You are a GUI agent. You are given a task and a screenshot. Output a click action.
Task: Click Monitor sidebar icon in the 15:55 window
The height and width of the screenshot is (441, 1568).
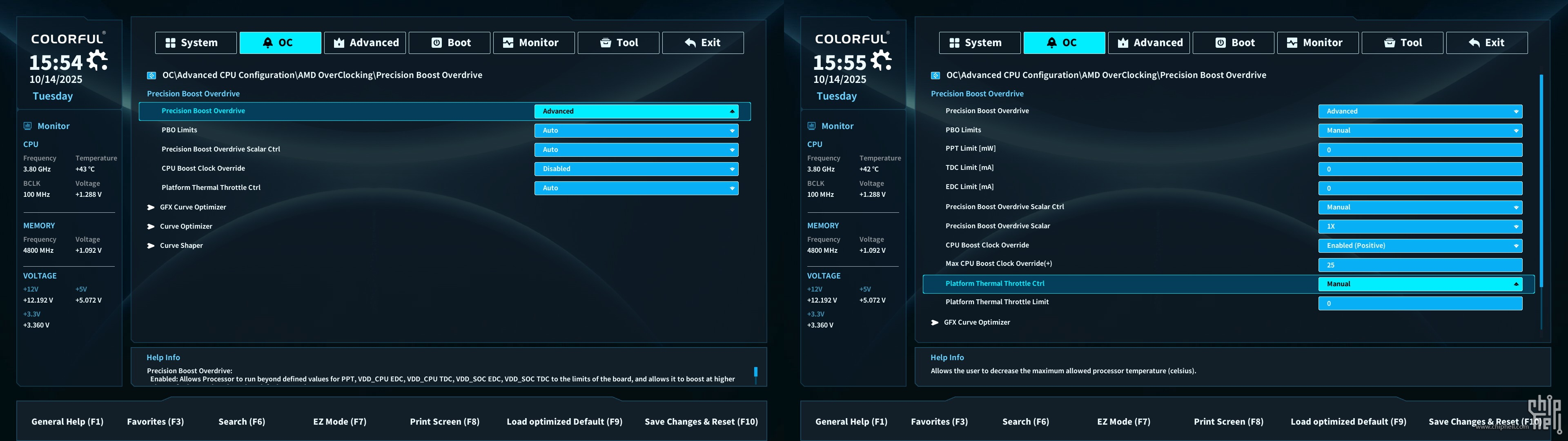(811, 126)
